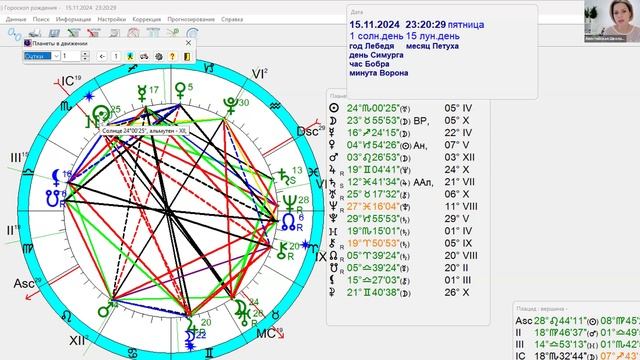Image resolution: width=640 pixels, height=360 pixels.
Task: Click the Venus glyph at 5 on chart
Action: (180, 91)
